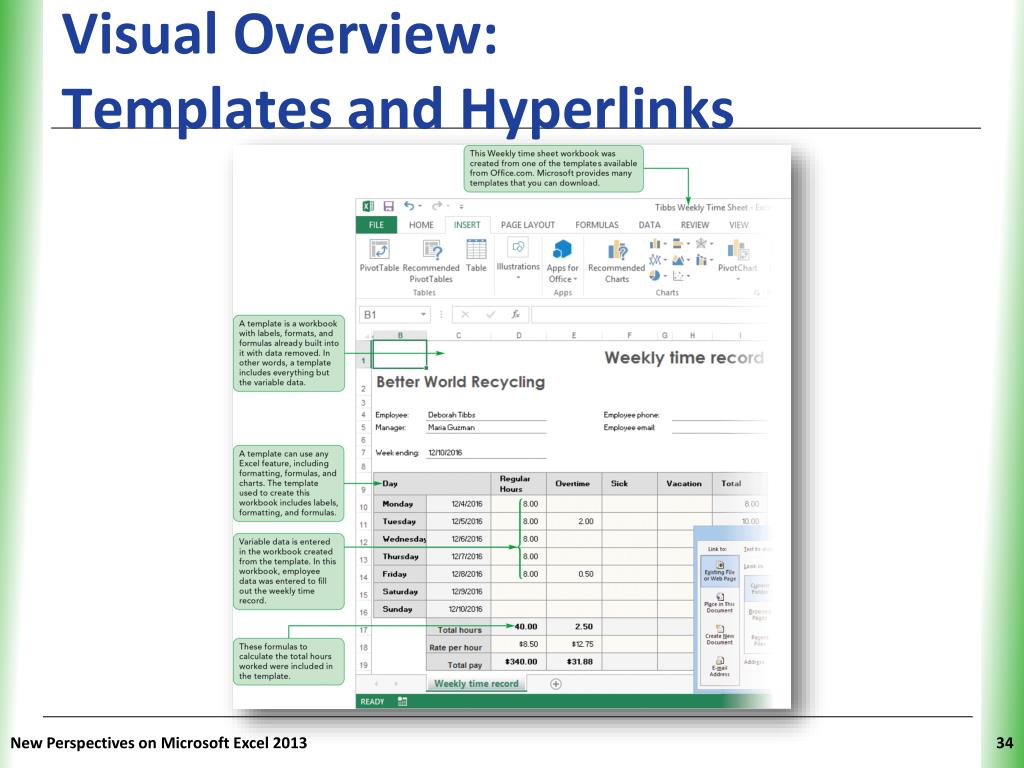Open the Name Box dropdown arrow
The image size is (1024, 768).
click(423, 315)
